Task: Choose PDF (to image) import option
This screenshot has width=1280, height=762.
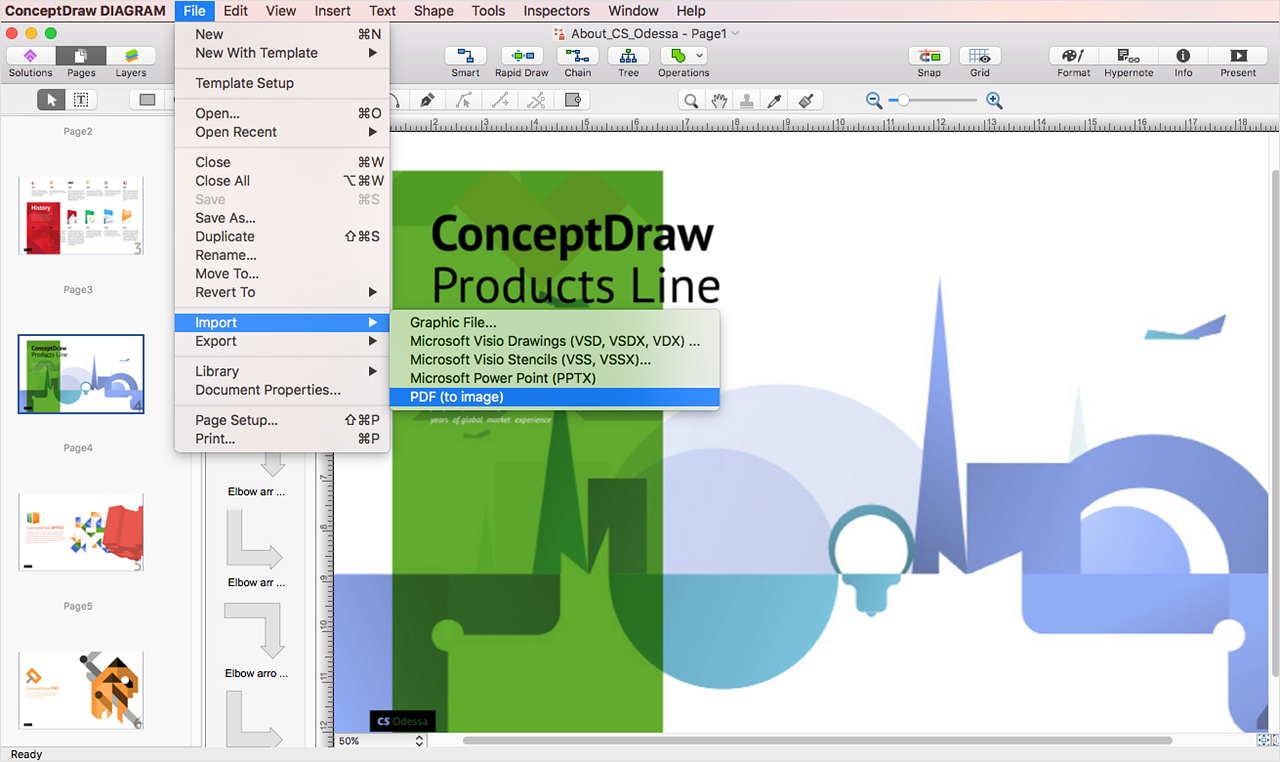Action: [555, 397]
